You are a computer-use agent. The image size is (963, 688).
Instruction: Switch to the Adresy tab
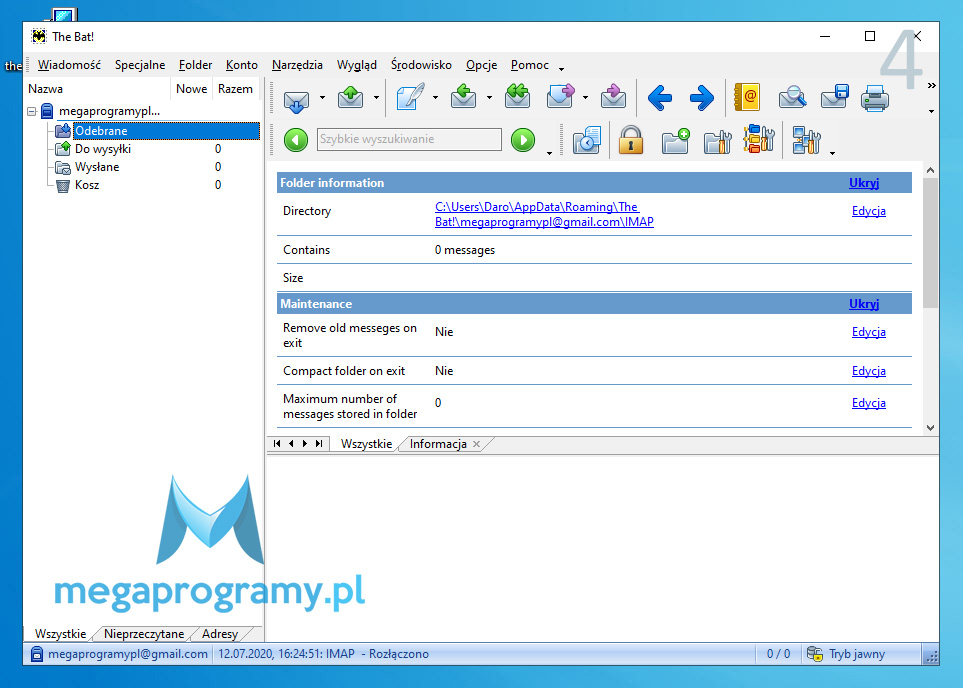point(220,634)
